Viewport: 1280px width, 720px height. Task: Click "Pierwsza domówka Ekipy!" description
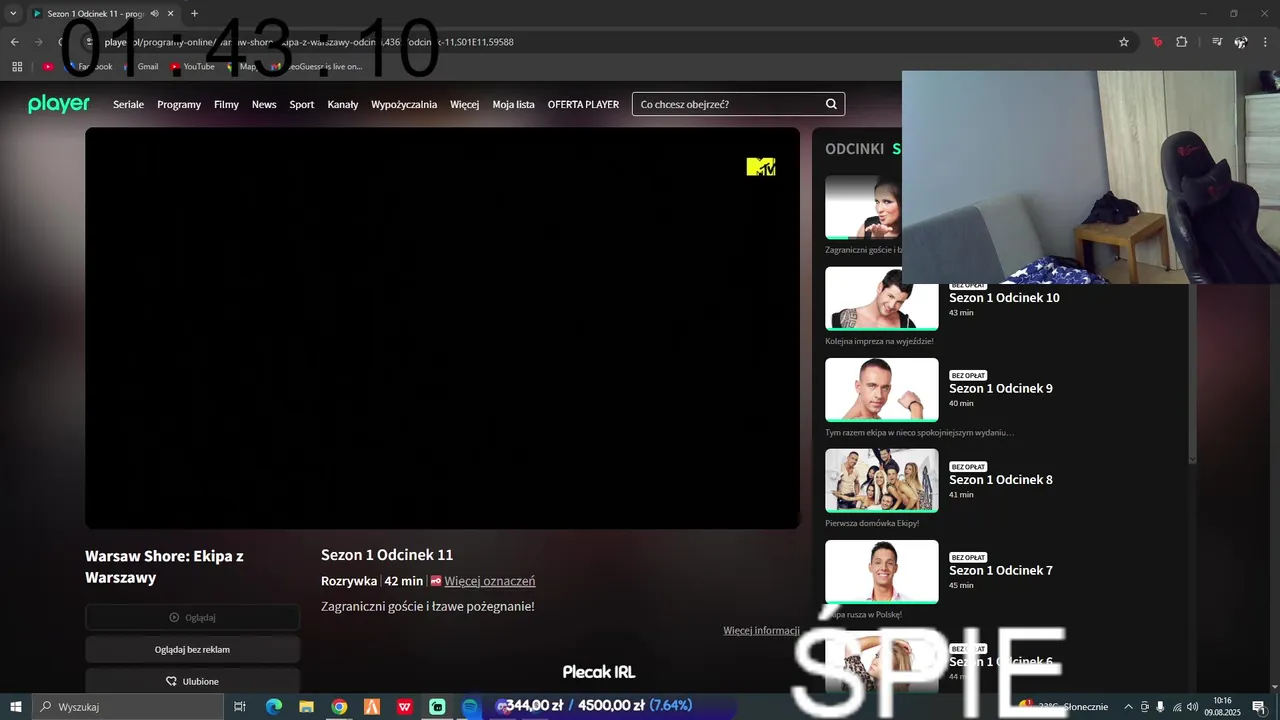pyautogui.click(x=872, y=523)
